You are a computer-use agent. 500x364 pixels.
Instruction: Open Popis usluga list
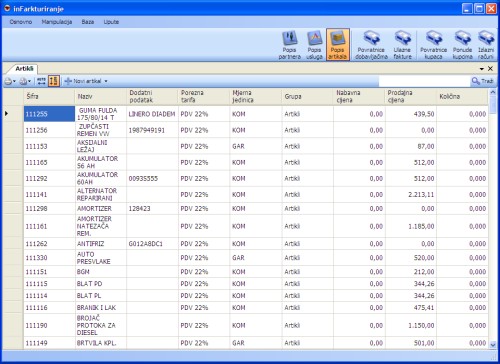tap(314, 45)
